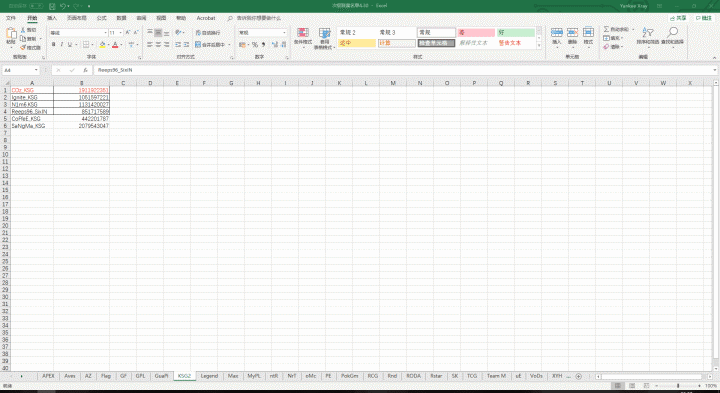This screenshot has width=720, height=393.
Task: Apply comma thousands separator style
Action: coord(263,45)
